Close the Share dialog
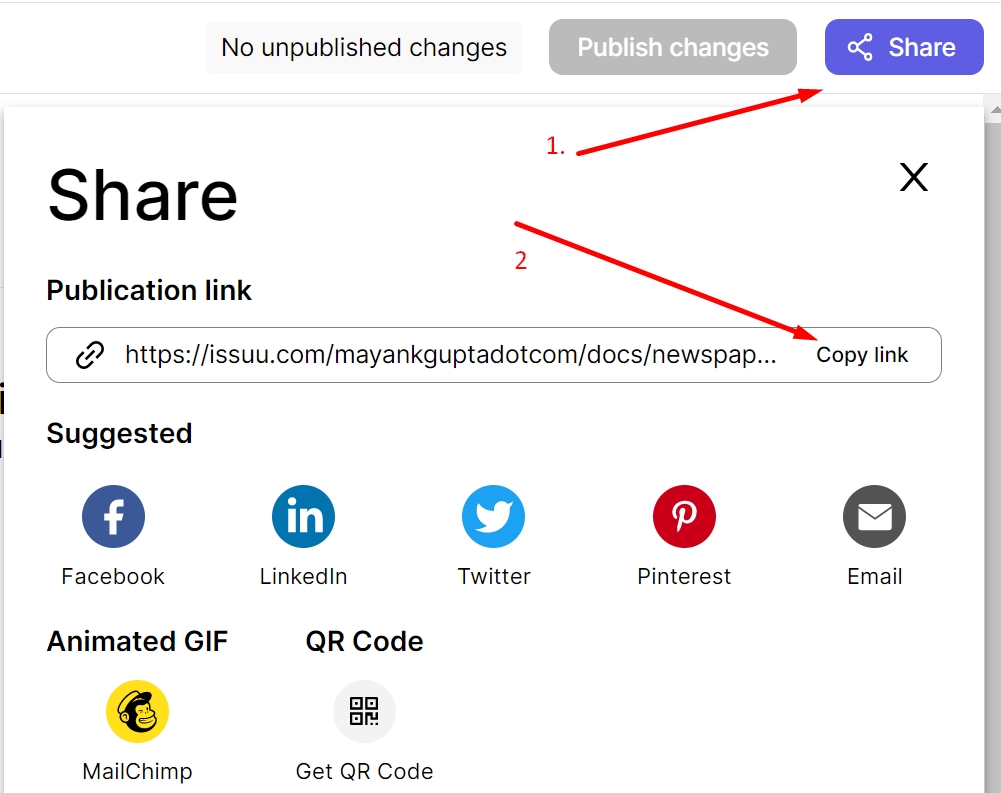1001x793 pixels. coord(913,176)
